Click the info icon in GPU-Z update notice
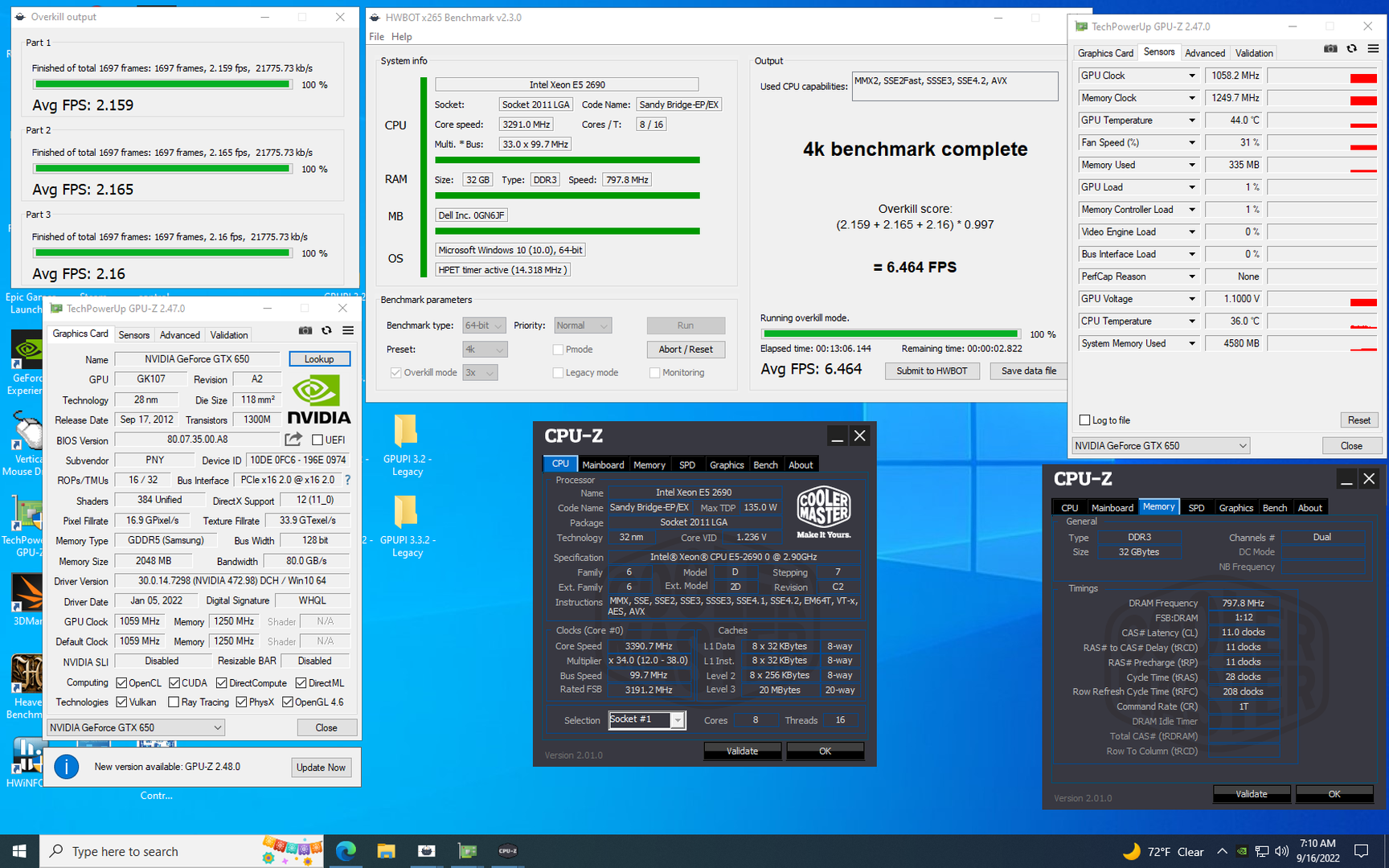The height and width of the screenshot is (868, 1389). pos(67,767)
